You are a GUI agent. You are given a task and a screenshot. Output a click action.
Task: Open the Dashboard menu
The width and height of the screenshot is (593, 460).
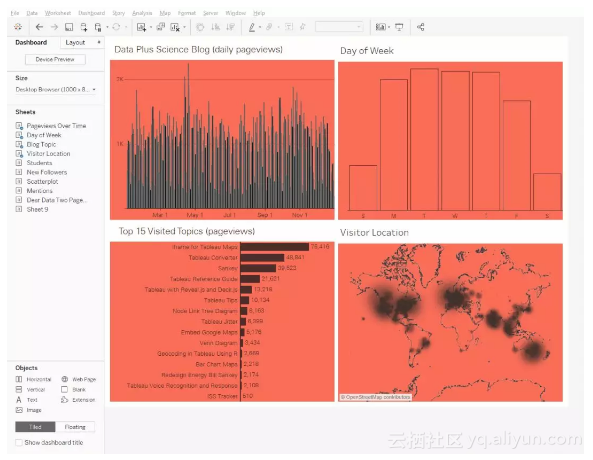click(x=92, y=13)
